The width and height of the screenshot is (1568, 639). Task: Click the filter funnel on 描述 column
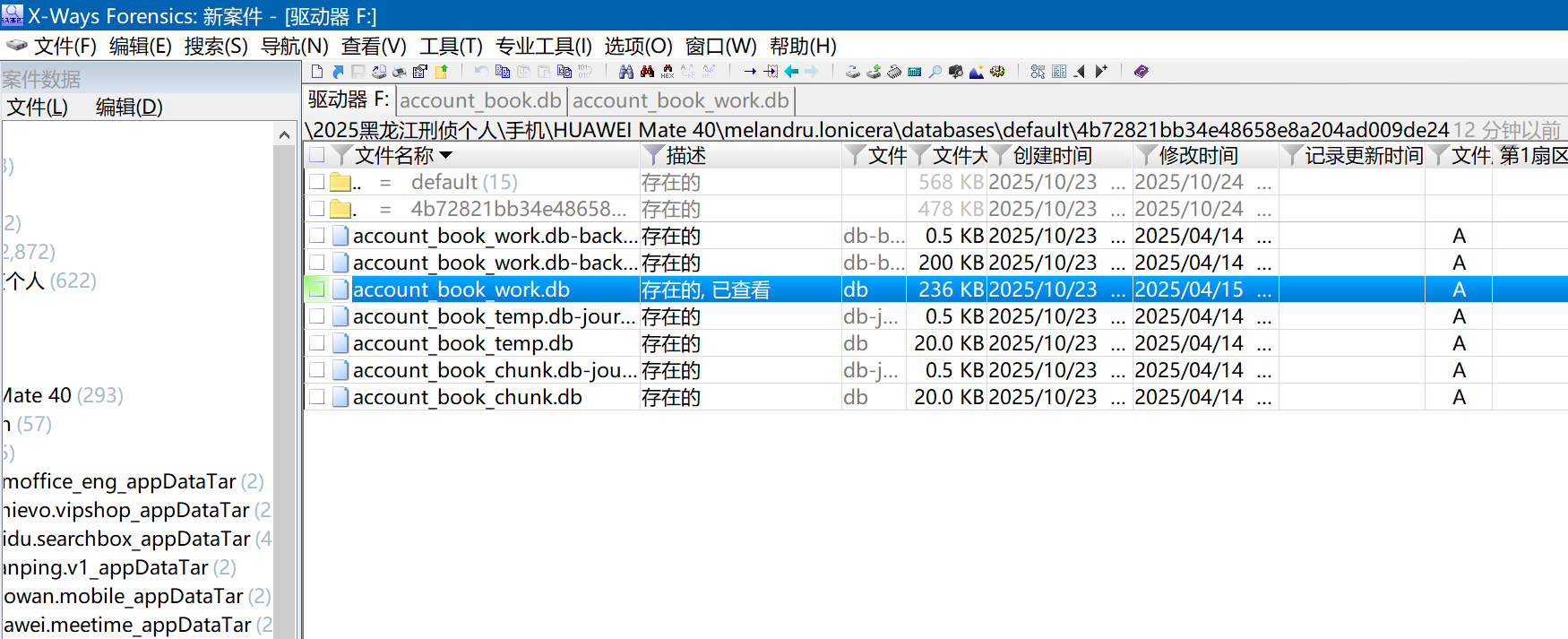654,155
